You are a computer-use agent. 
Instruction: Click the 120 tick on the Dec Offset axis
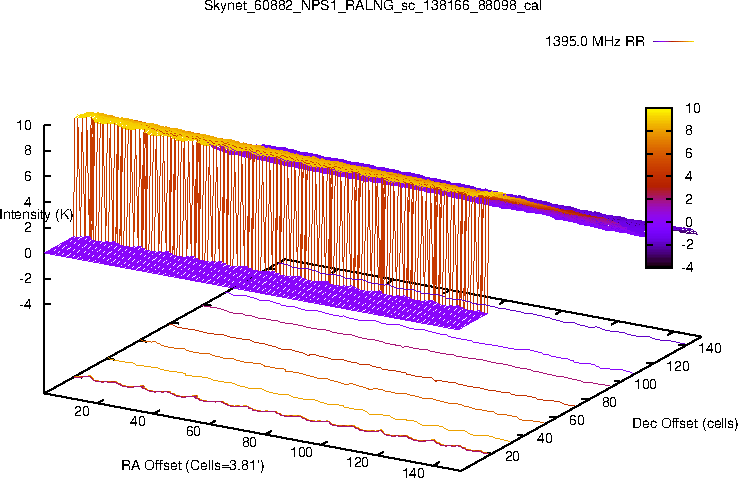678,366
